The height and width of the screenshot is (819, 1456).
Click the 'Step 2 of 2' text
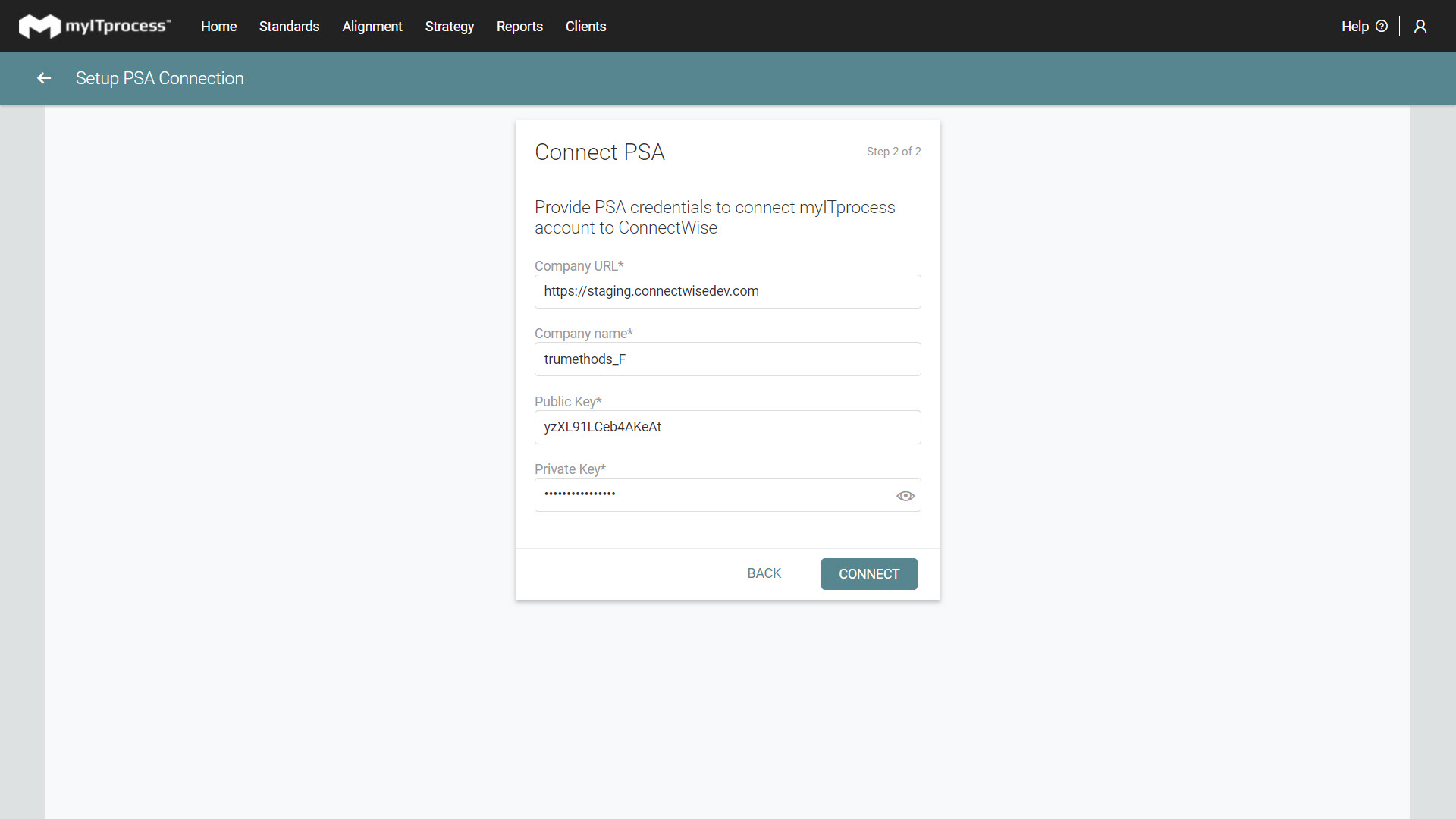(893, 152)
